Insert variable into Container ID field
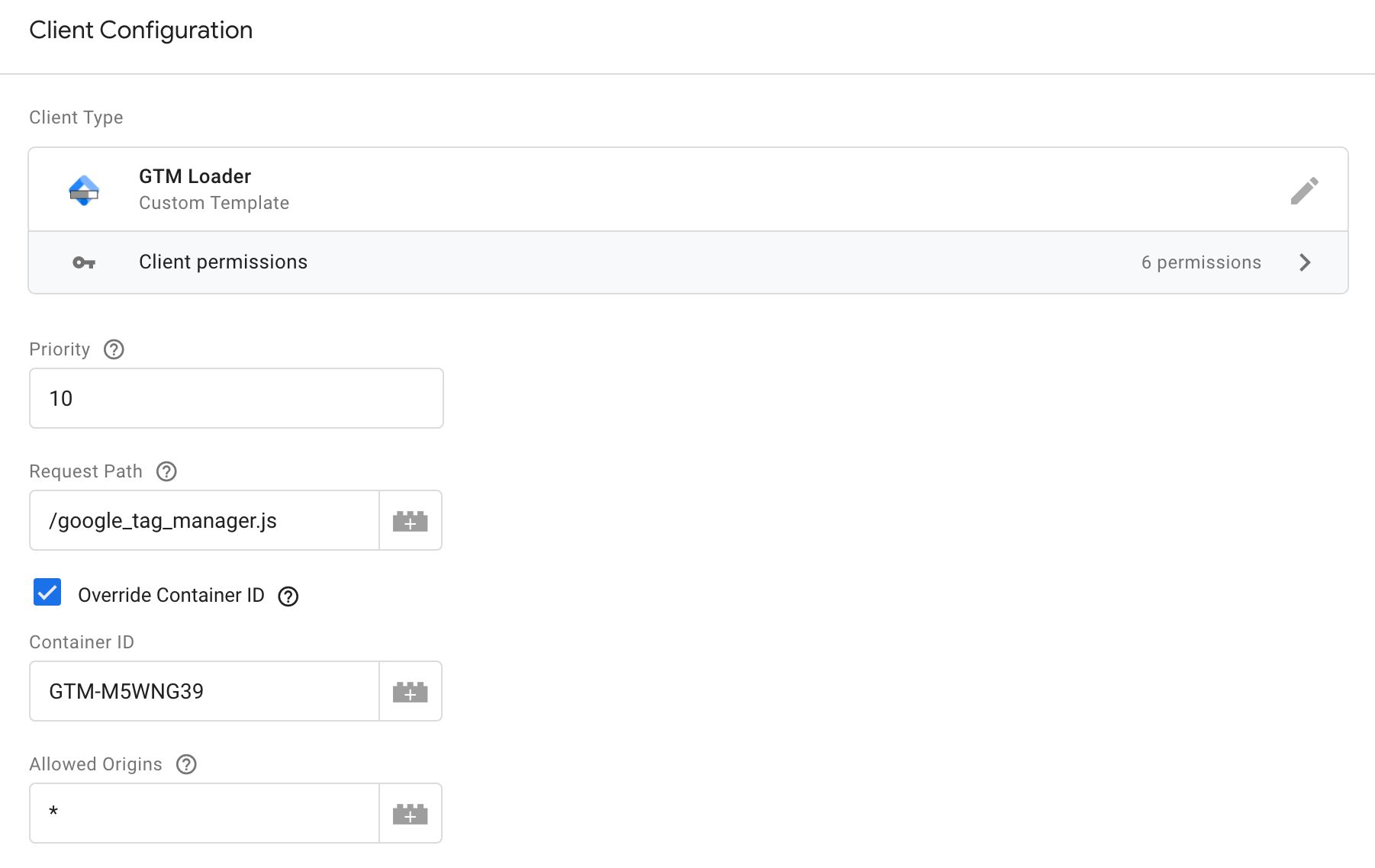This screenshot has width=1375, height=868. tap(411, 691)
